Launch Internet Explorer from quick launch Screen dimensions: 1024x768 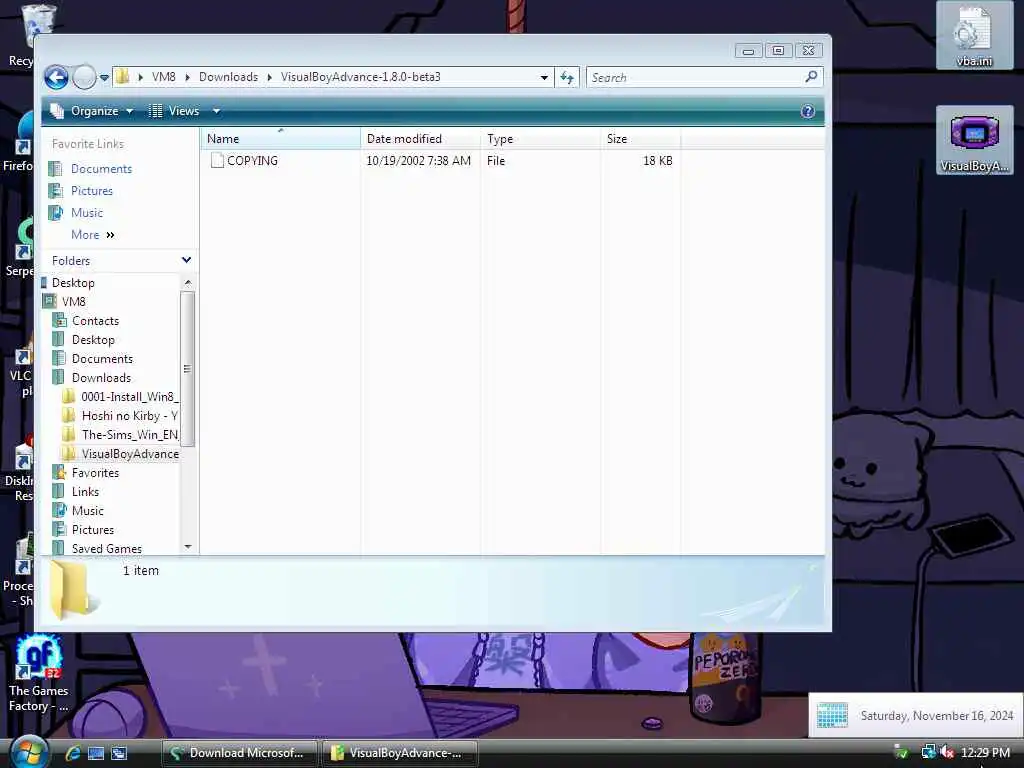(72, 753)
